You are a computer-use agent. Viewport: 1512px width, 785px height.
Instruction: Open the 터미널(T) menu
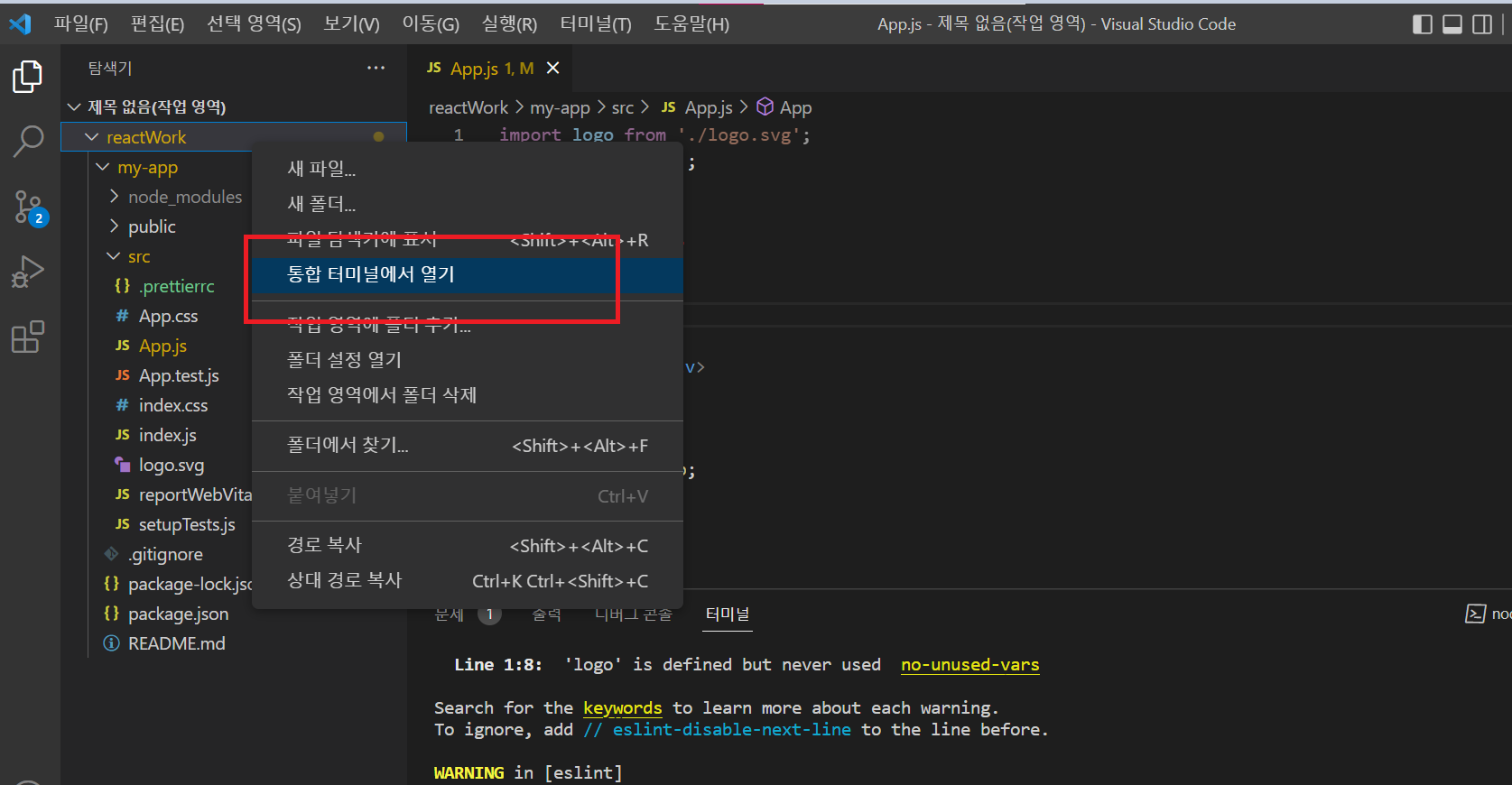click(595, 24)
